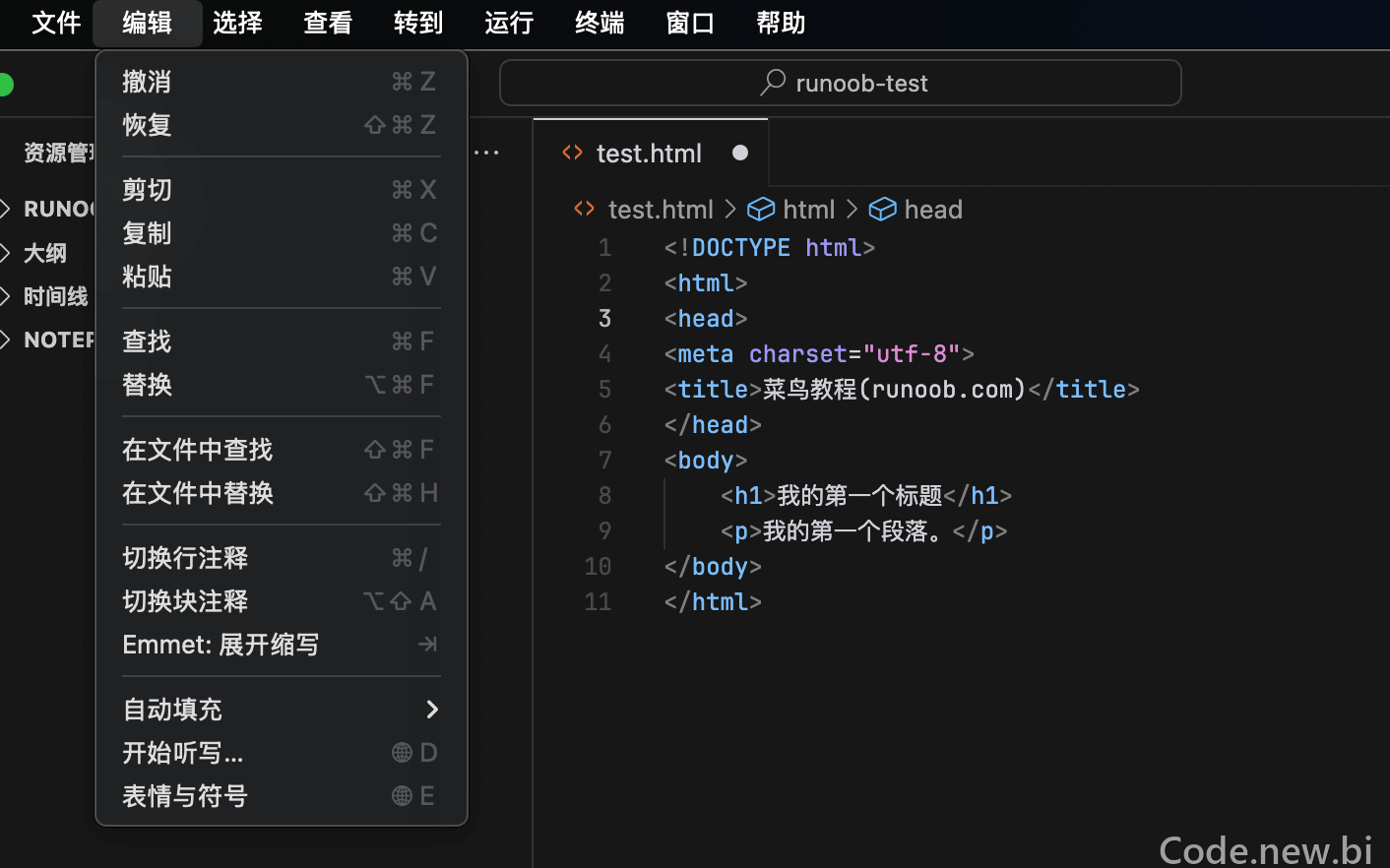Image resolution: width=1390 pixels, height=868 pixels.
Task: Choose 开始听写… menu item
Action: coord(281,753)
